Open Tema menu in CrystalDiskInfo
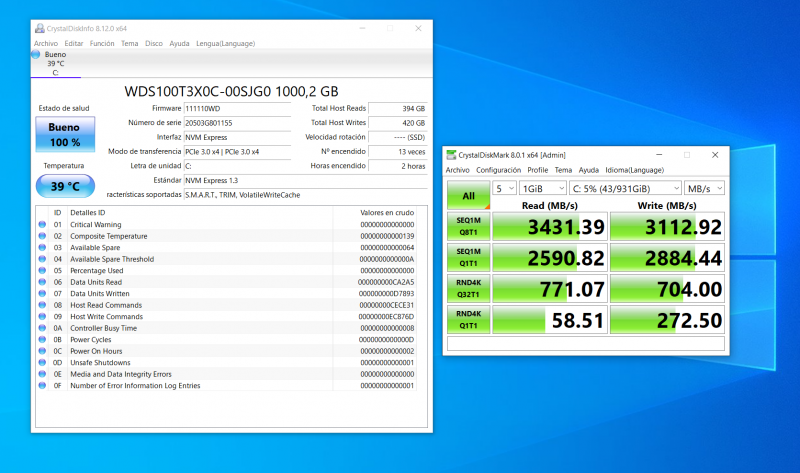This screenshot has height=473, width=800. (x=130, y=43)
